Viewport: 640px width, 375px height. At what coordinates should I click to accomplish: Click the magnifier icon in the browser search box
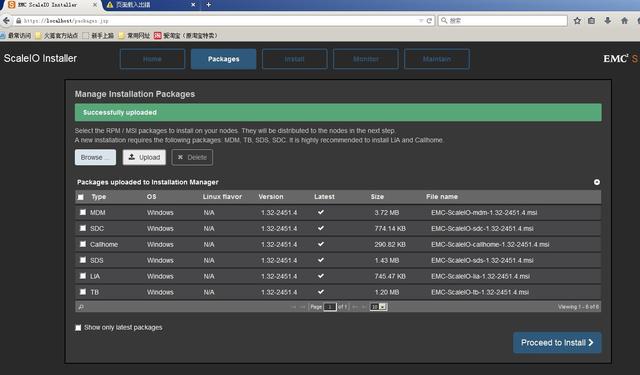tap(444, 20)
